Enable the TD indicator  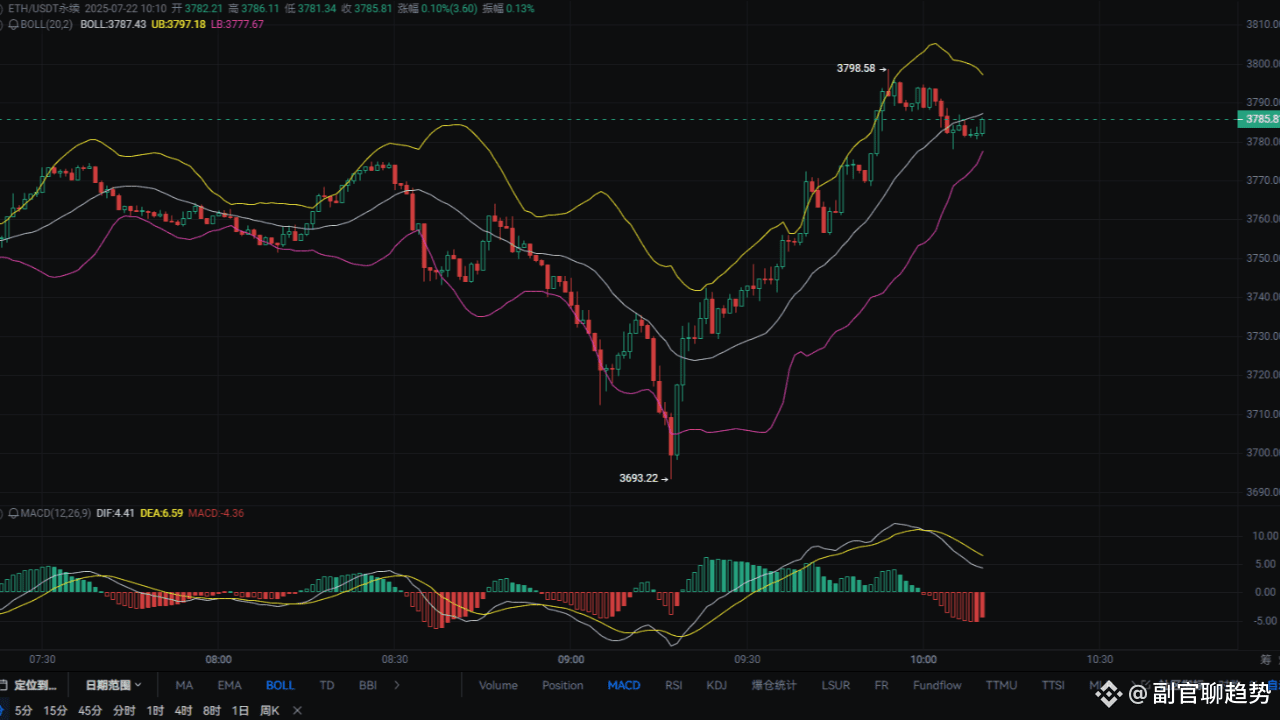coord(327,685)
